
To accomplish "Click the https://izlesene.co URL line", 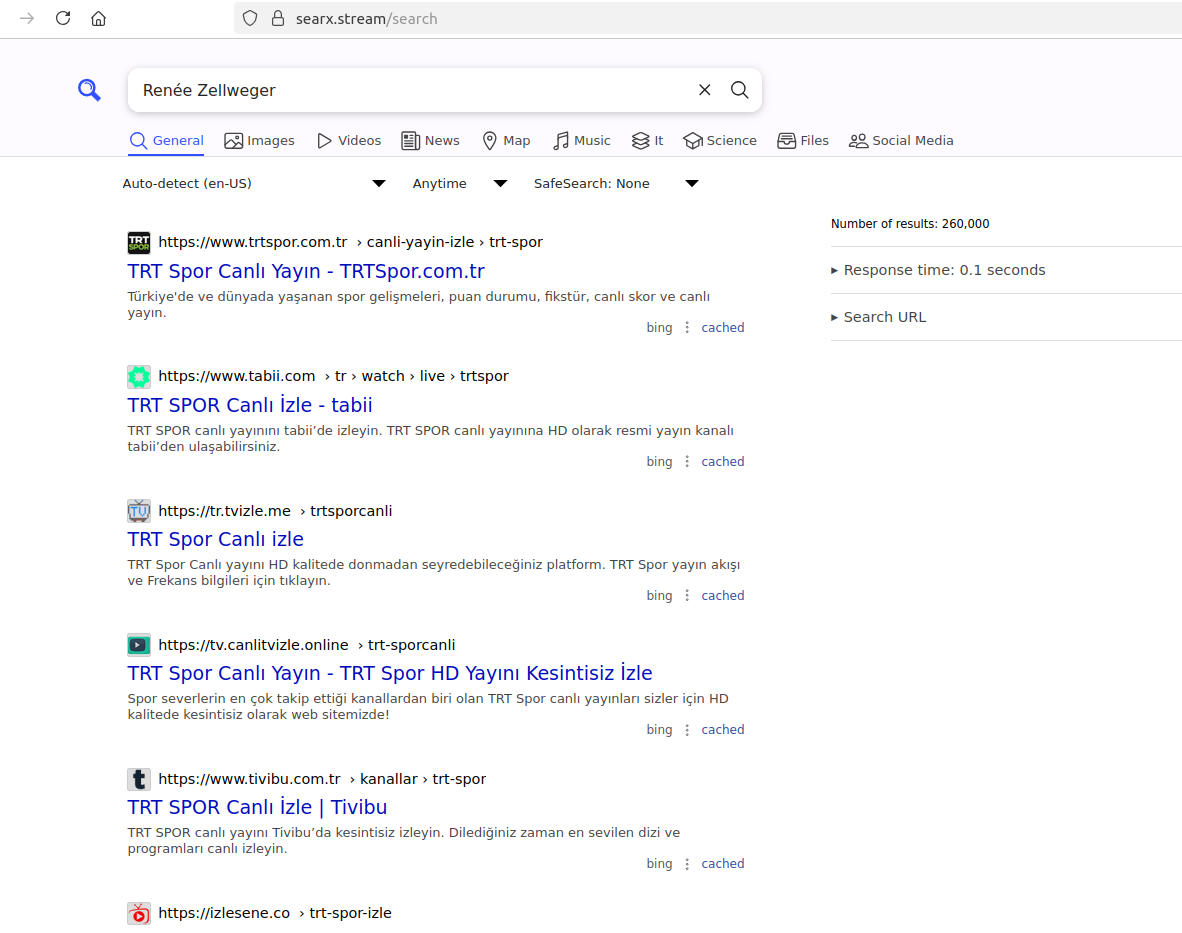I will tap(275, 913).
